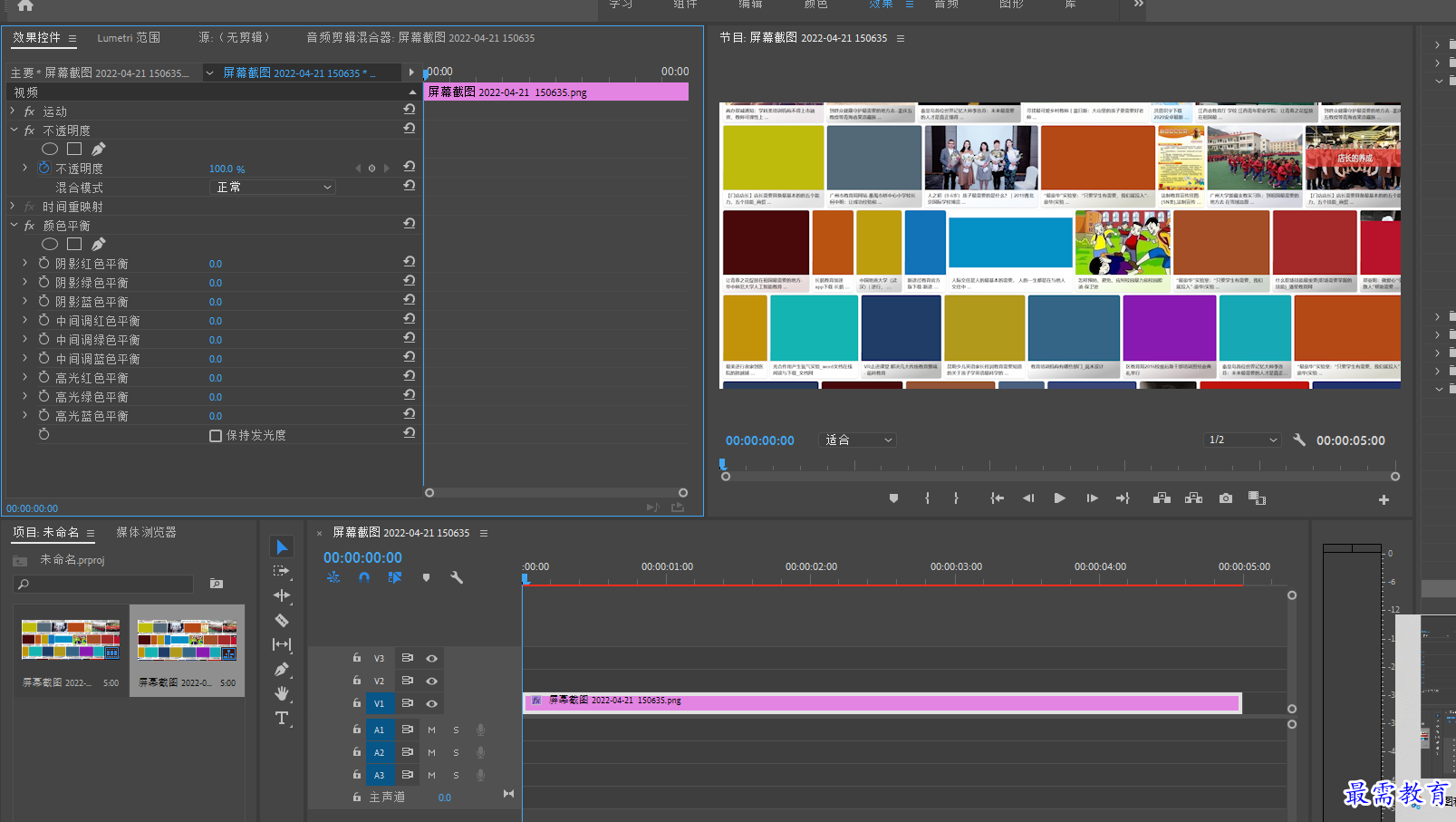This screenshot has width=1456, height=822.
Task: Lock the V1 track
Action: pos(357,703)
